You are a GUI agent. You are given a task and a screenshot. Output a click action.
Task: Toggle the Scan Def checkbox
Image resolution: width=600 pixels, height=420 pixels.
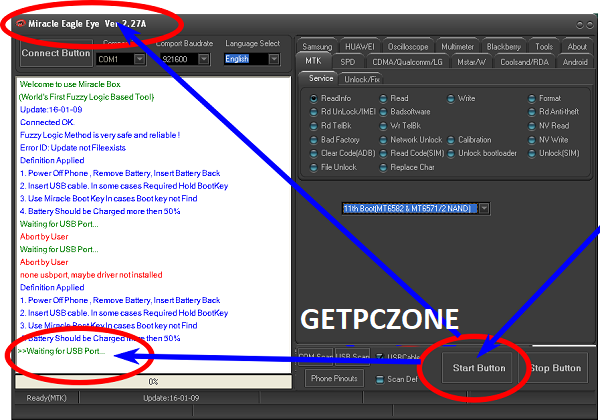click(x=379, y=379)
